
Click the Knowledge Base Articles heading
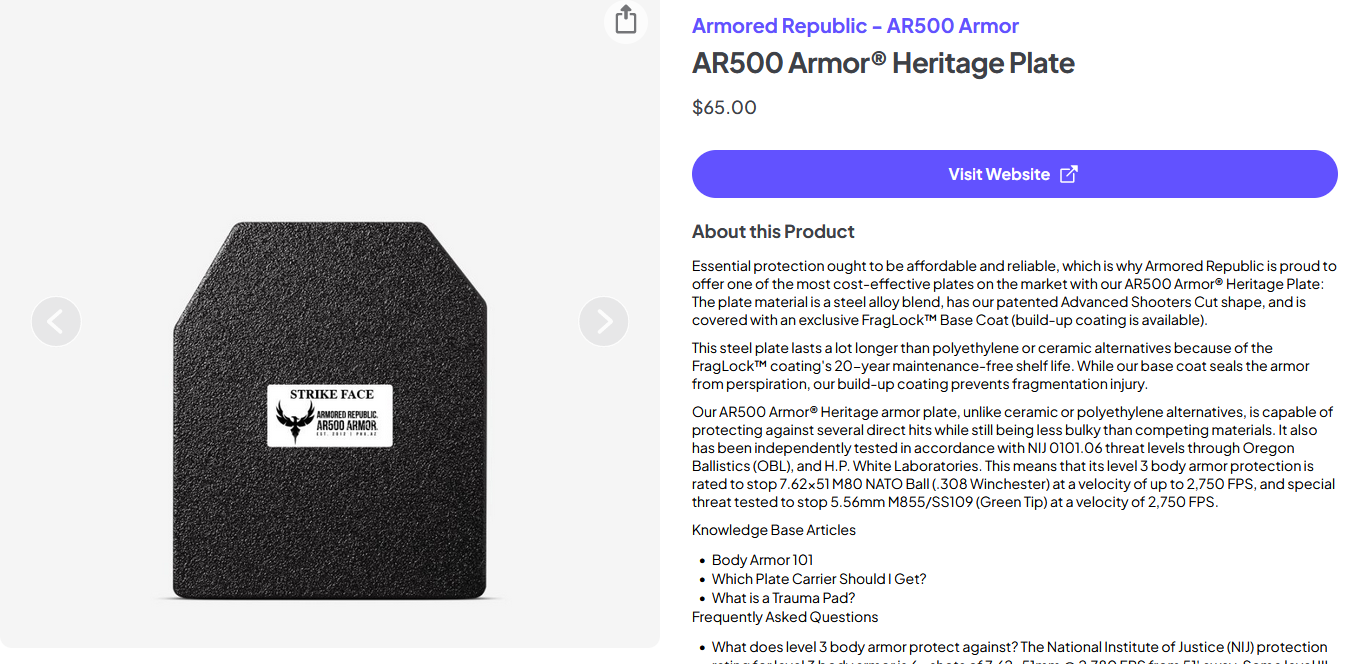point(773,530)
